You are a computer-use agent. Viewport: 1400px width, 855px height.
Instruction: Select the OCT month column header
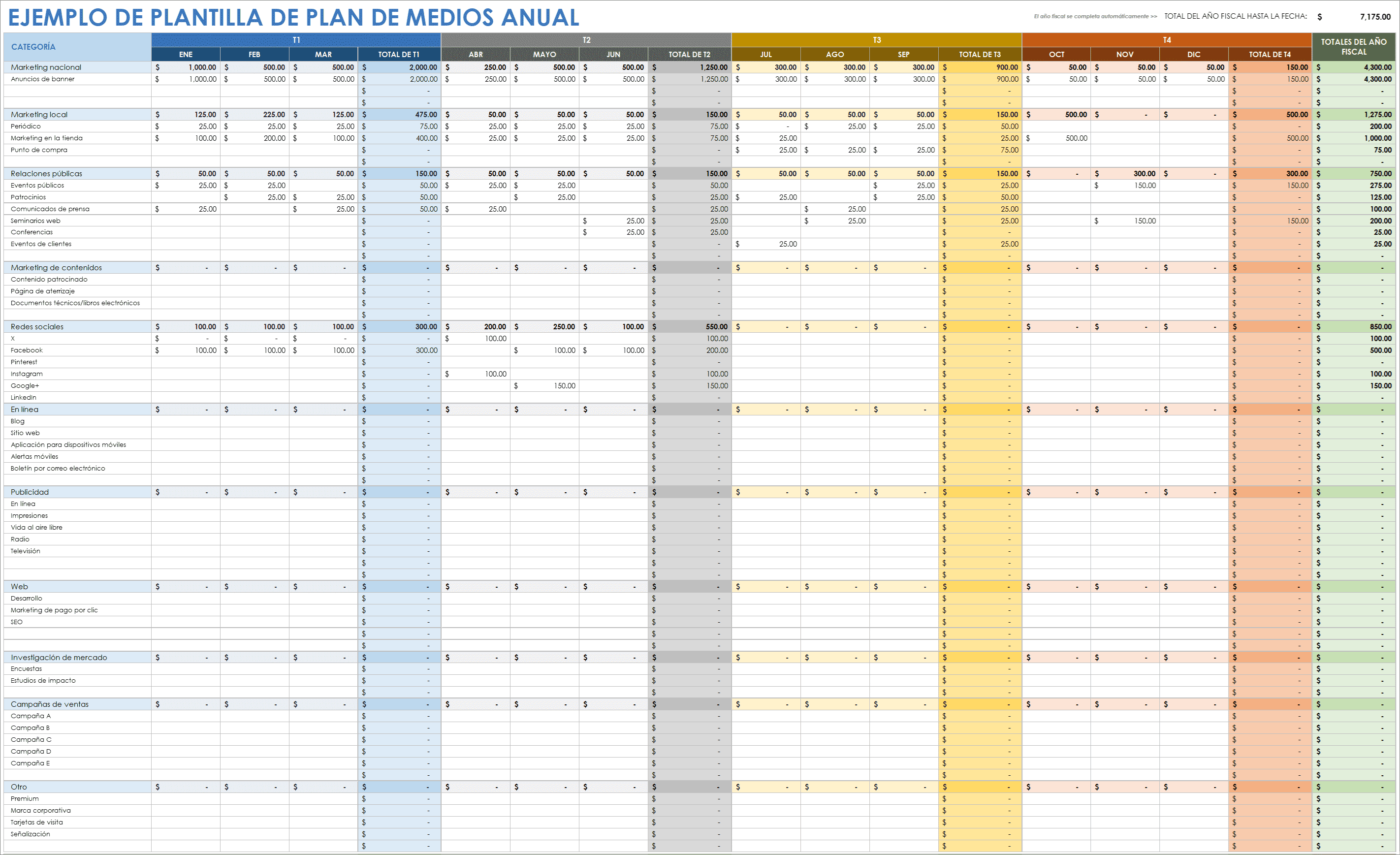1056,55
